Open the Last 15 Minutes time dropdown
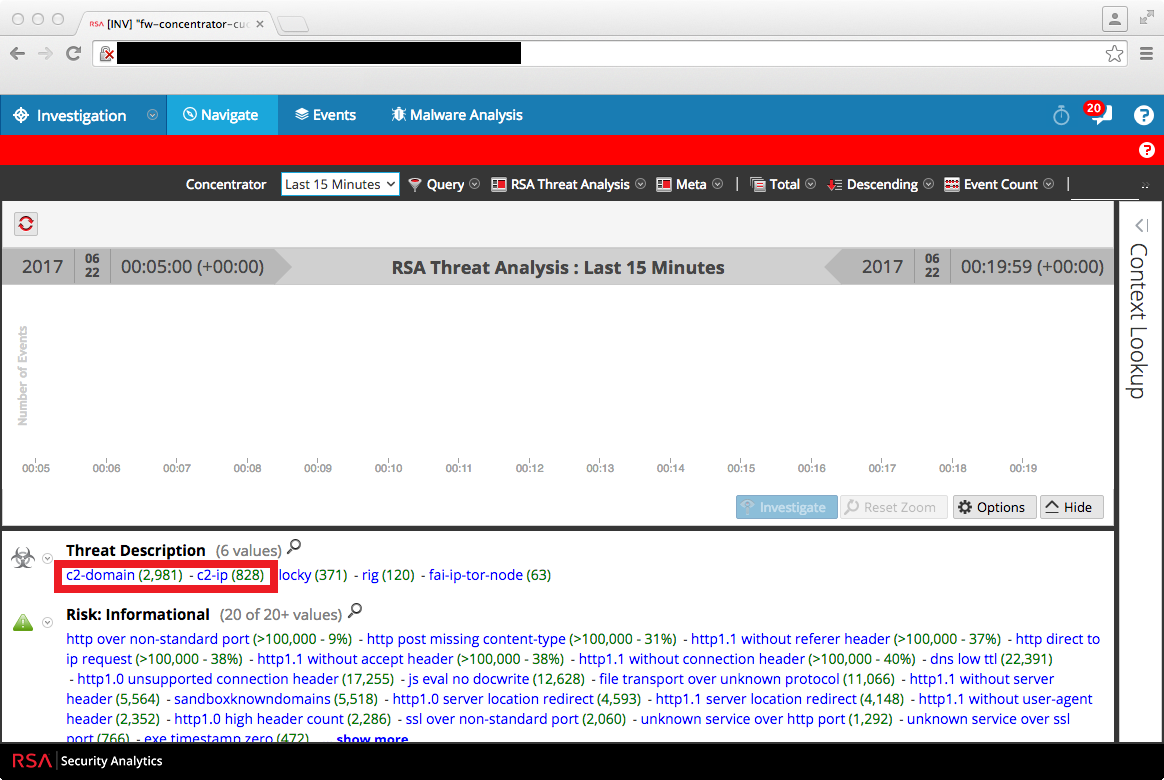 click(340, 184)
